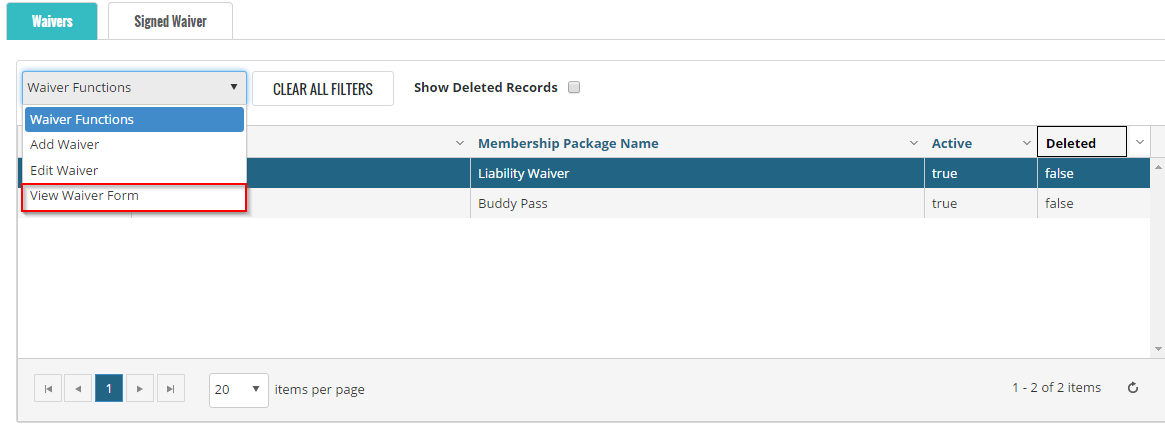
Task: Select View Waiver Form option
Action: click(84, 196)
